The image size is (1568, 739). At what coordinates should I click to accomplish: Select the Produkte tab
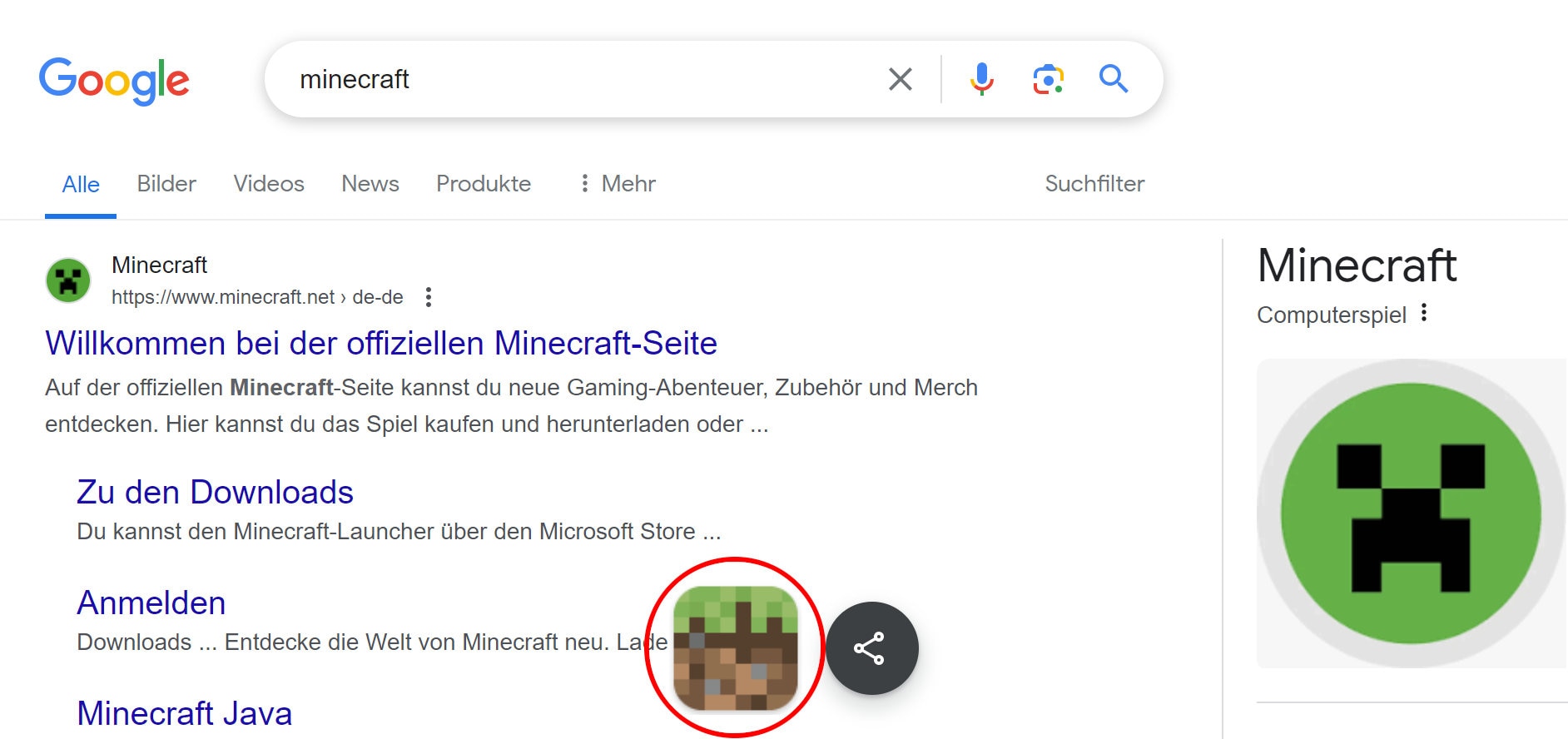pos(484,184)
